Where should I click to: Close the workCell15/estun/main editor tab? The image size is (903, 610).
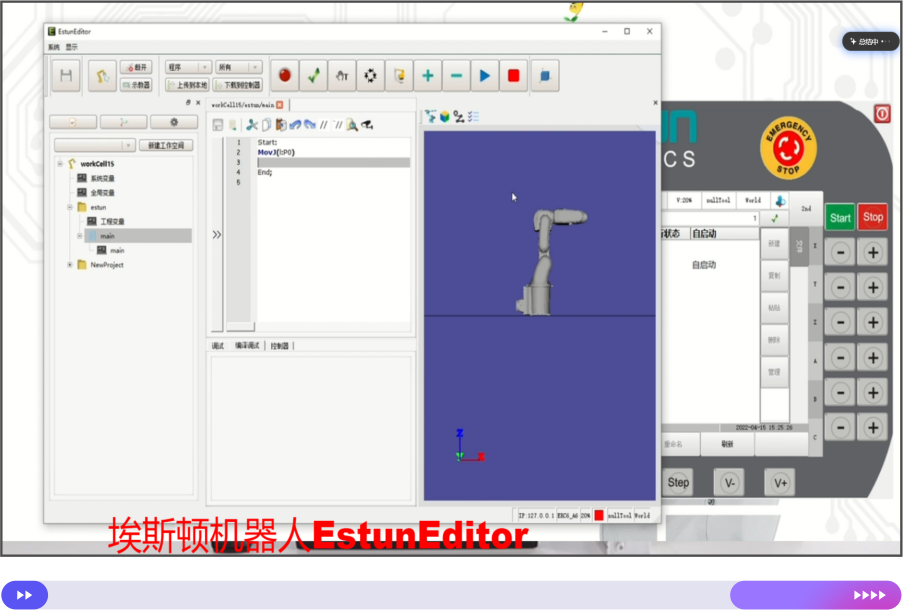click(x=280, y=105)
